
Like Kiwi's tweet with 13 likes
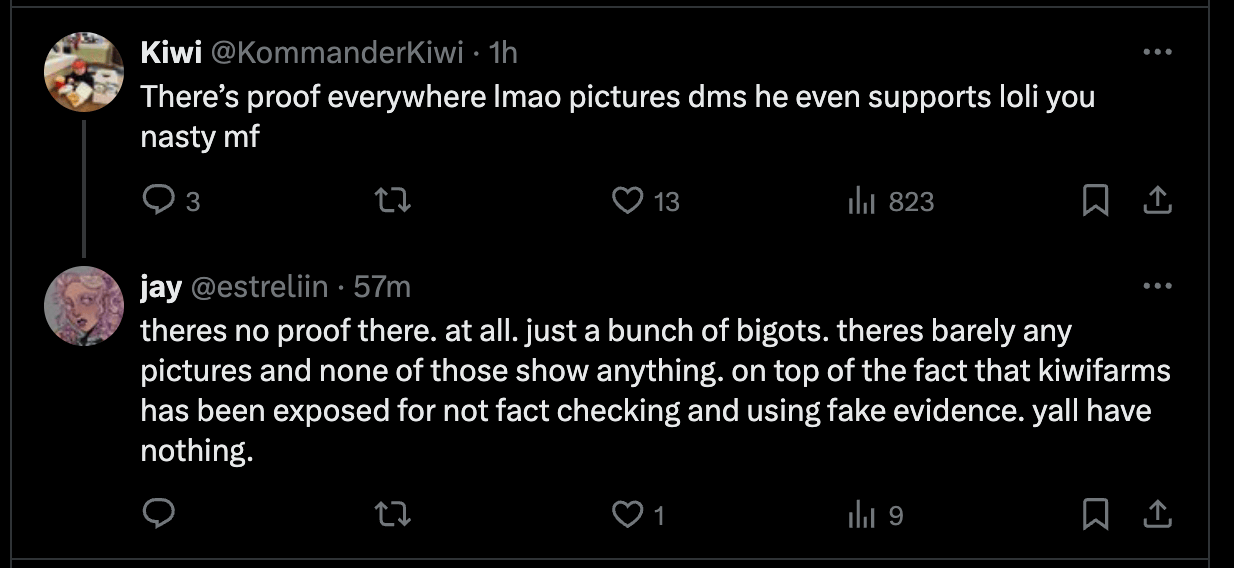(x=627, y=202)
